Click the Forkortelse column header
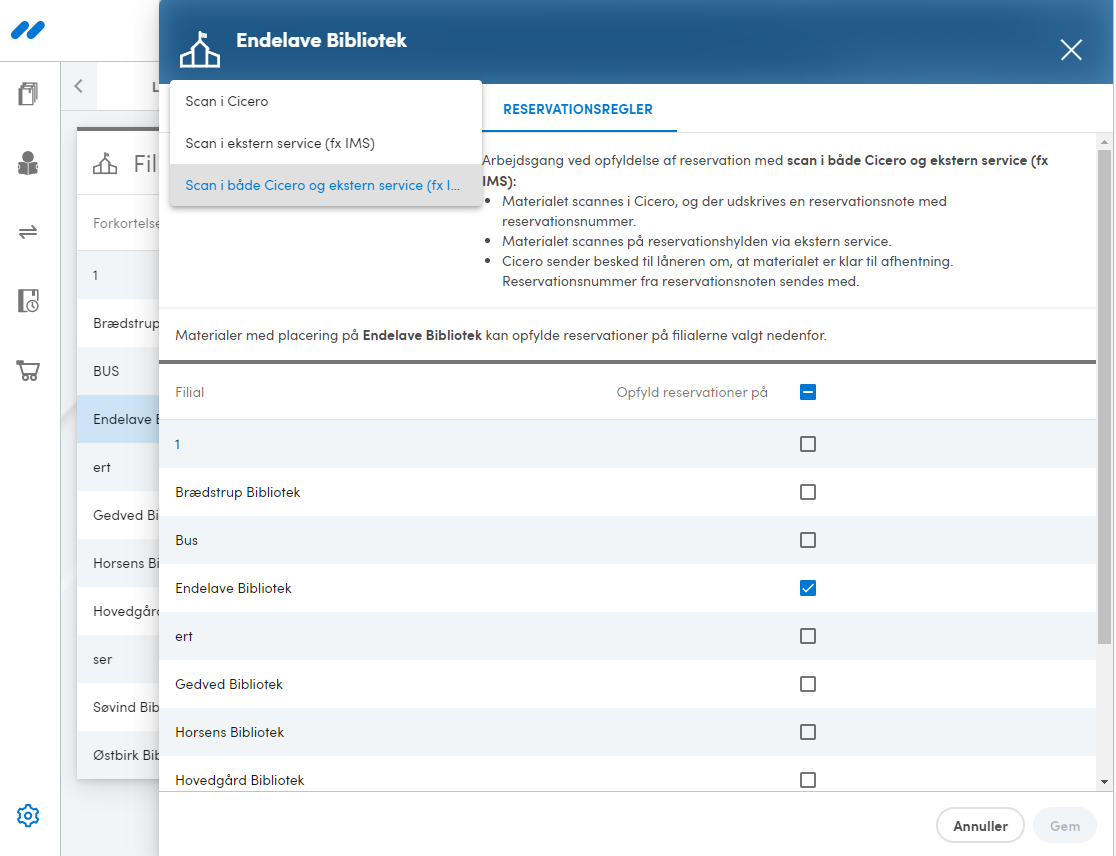 coord(126,223)
